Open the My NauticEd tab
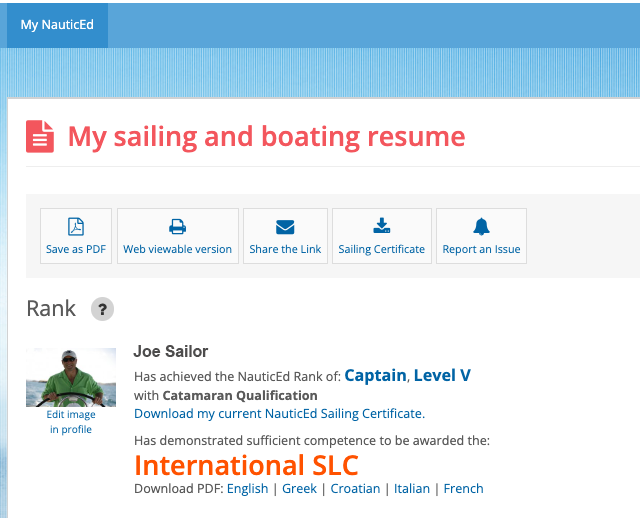The image size is (640, 518). coord(57,25)
